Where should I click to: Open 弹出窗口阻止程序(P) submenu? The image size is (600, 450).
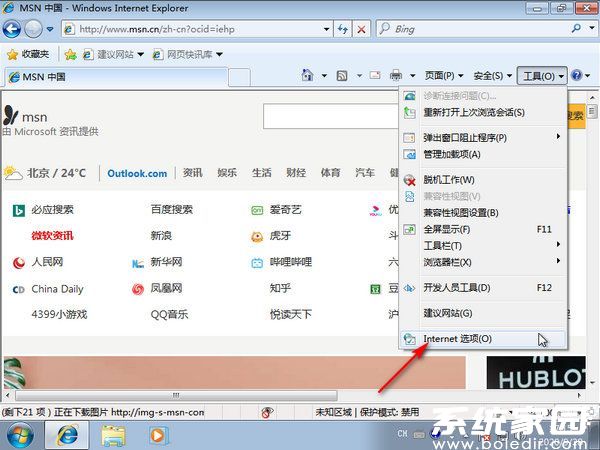[483, 137]
